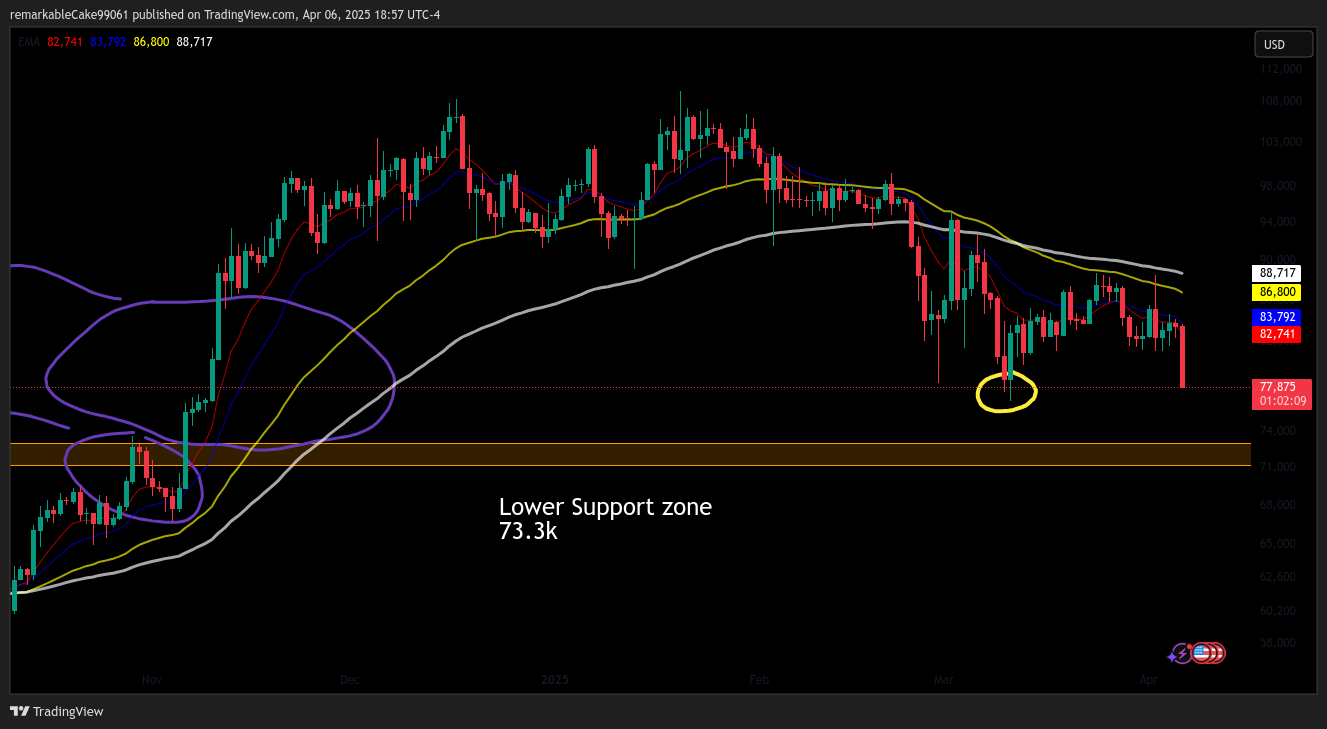
Task: Click the 71,000 price axis level
Action: pyautogui.click(x=1280, y=467)
